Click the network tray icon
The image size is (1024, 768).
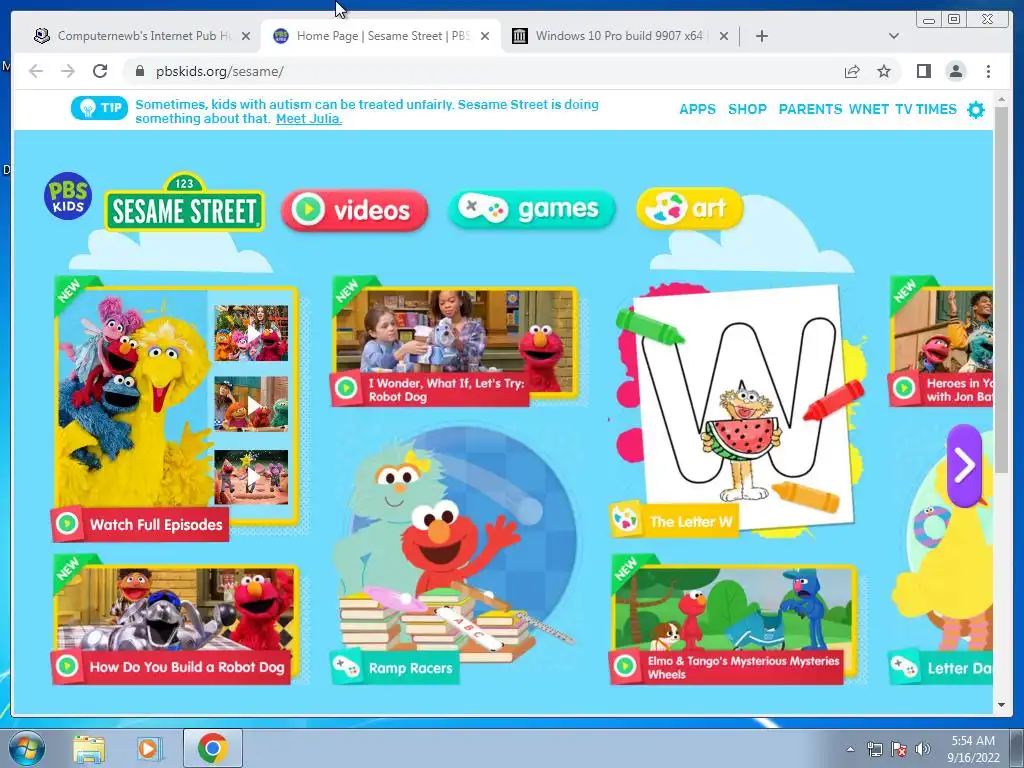pos(874,750)
